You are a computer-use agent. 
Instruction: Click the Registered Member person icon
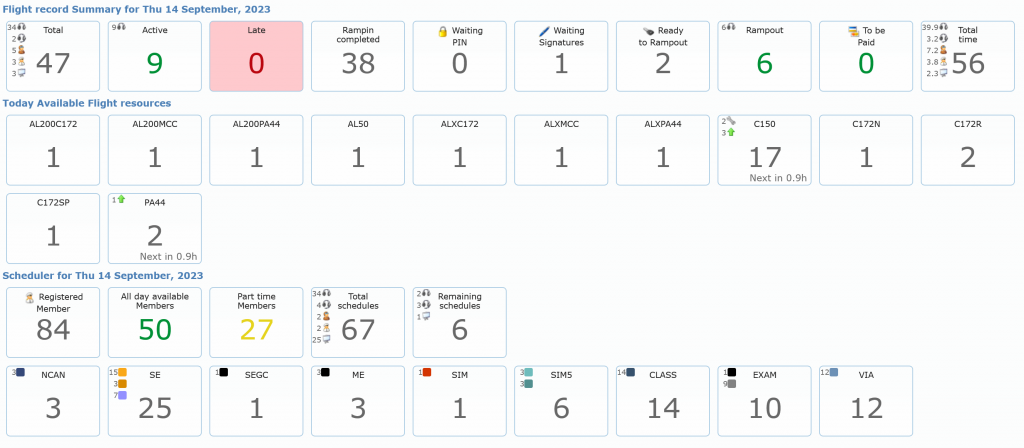pyautogui.click(x=30, y=297)
